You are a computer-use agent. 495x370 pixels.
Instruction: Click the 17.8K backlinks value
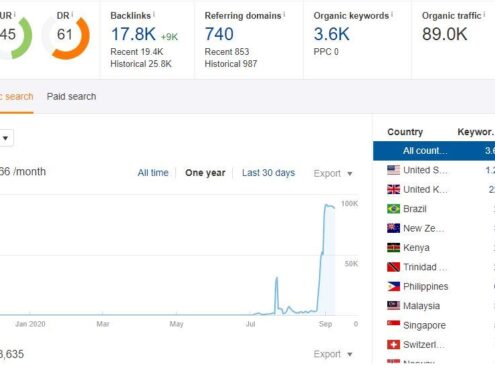[x=133, y=34]
